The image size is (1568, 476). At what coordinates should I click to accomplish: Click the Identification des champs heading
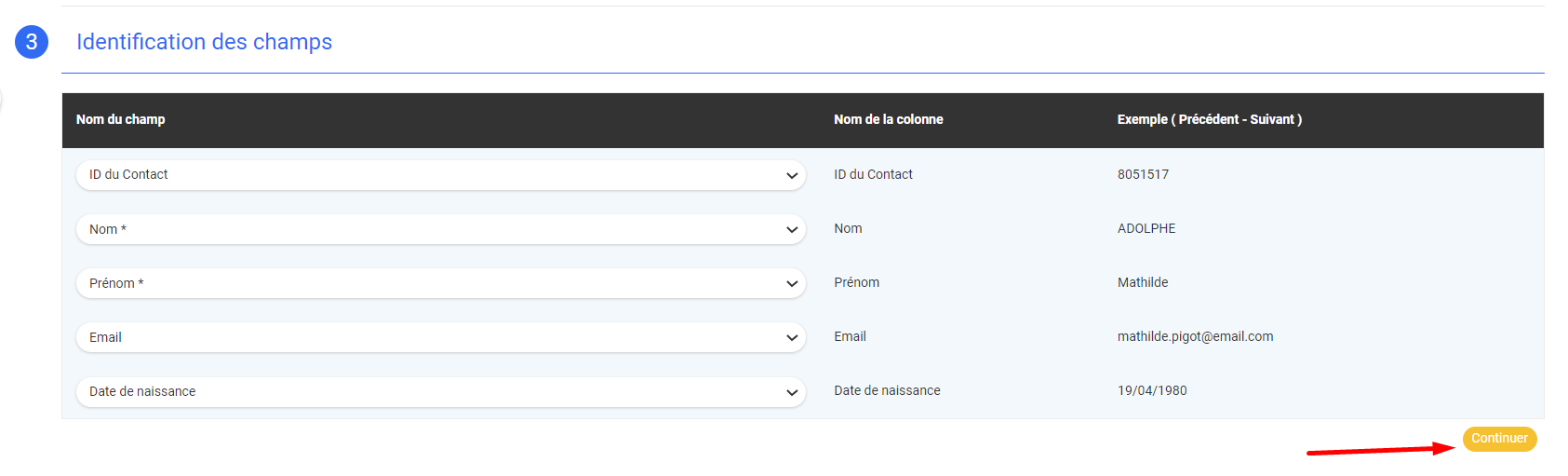(204, 42)
